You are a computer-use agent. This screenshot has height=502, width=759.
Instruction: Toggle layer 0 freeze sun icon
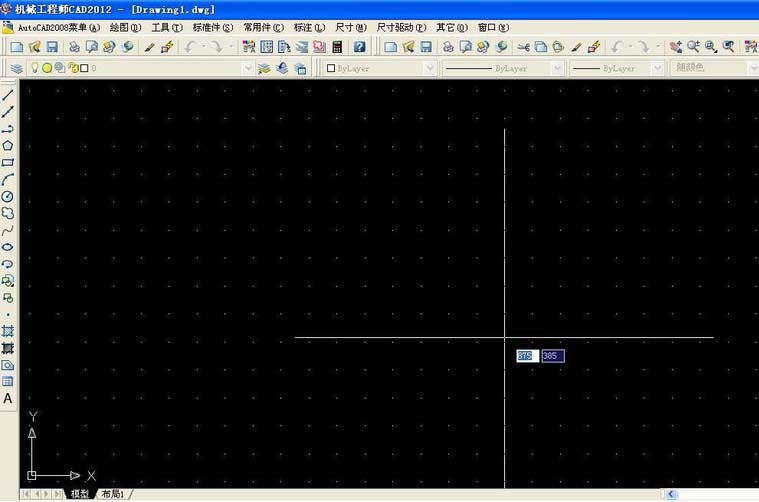tap(47, 68)
